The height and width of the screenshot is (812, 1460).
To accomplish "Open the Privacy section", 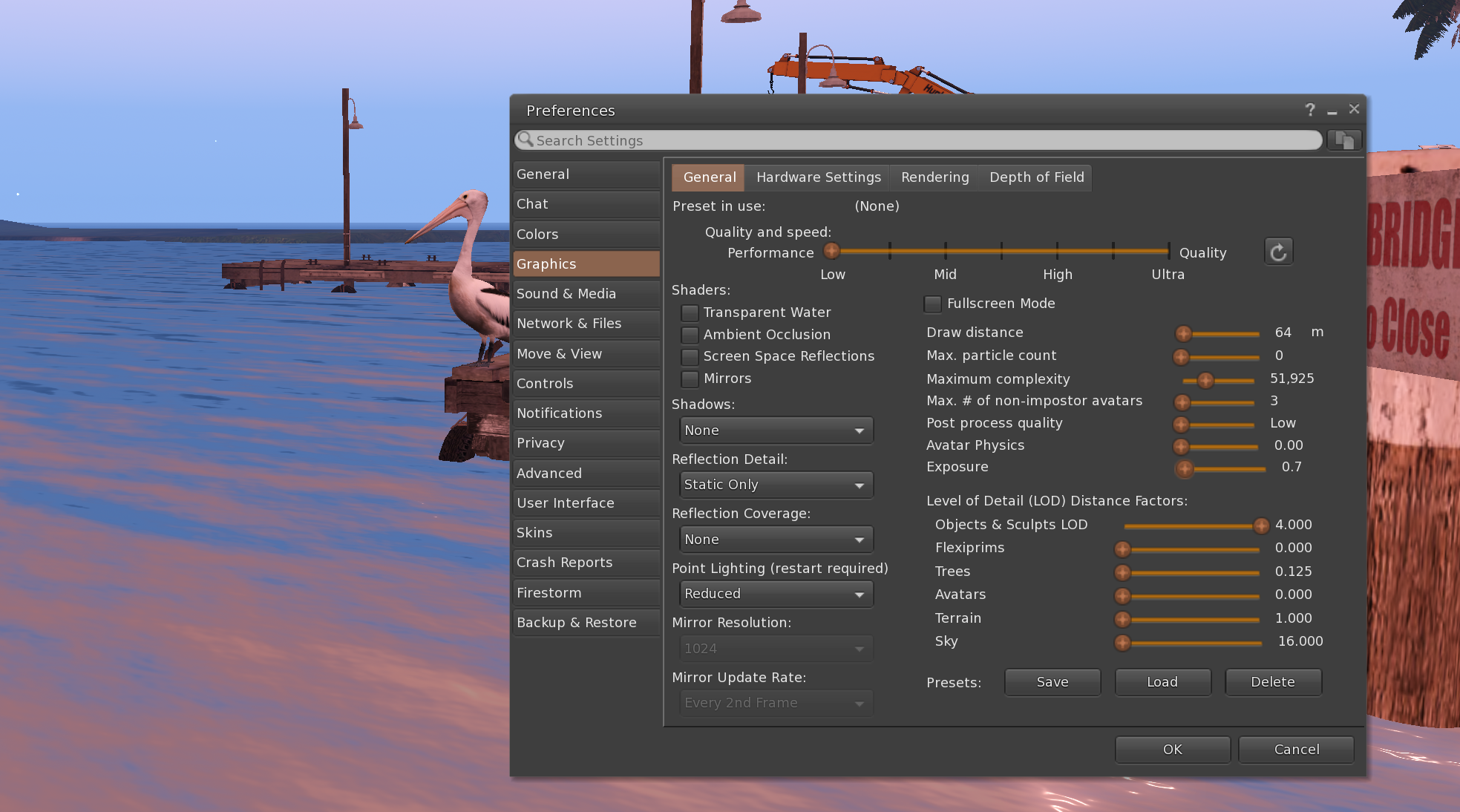I will pyautogui.click(x=586, y=443).
